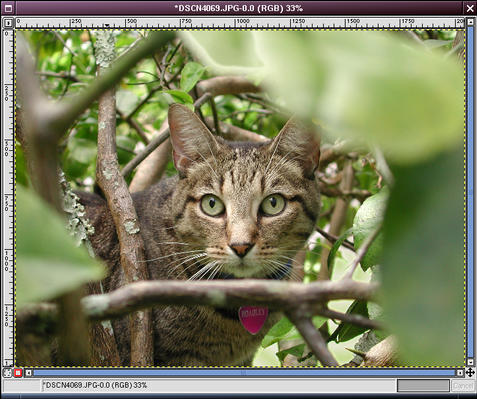Click the vertical ruler on the left
This screenshot has height=399, width=477.
8,197
